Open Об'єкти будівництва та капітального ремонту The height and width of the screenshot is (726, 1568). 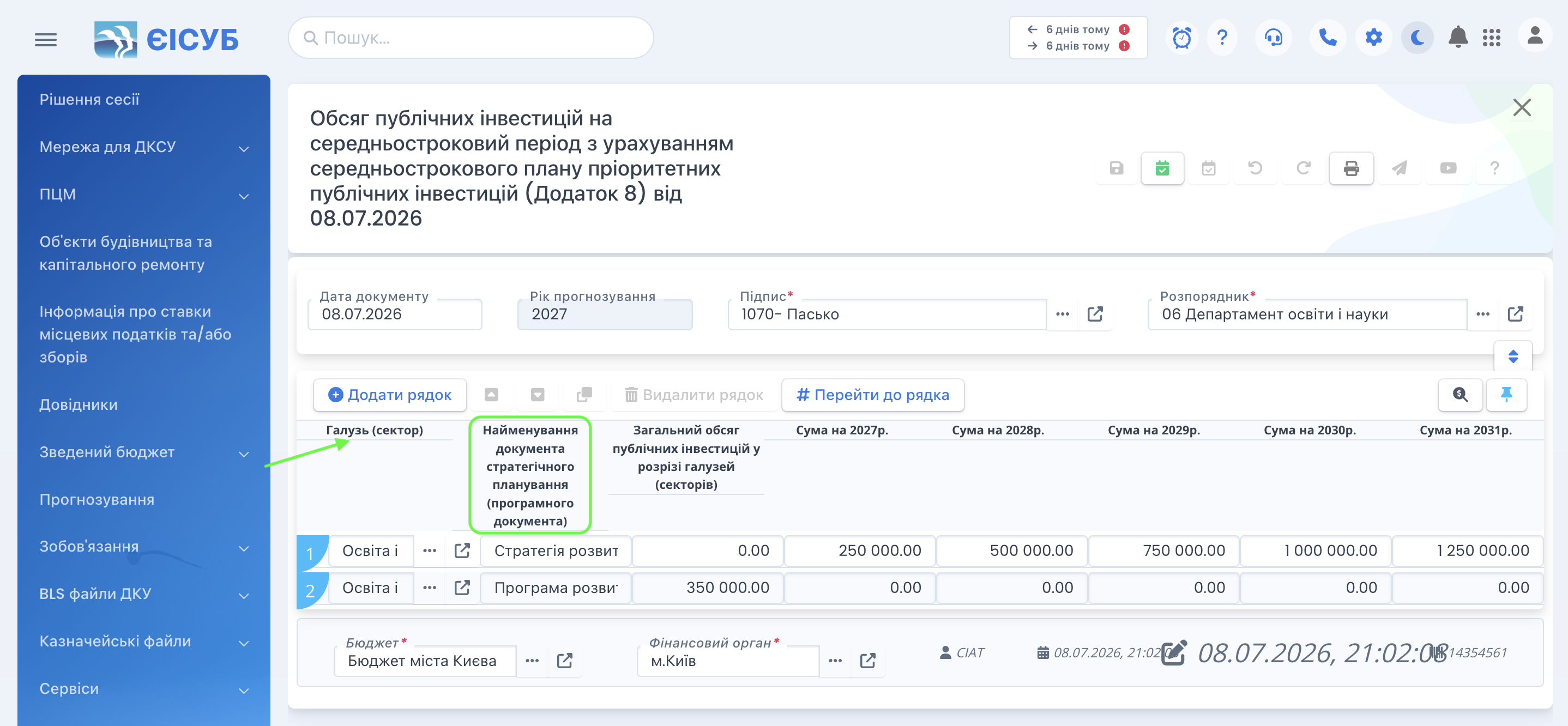tap(126, 253)
